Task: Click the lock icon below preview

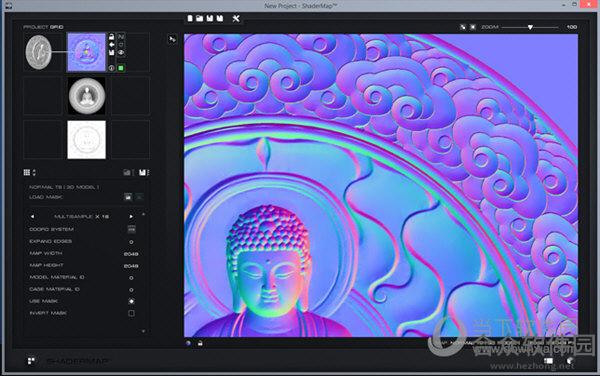Action: tap(200, 343)
